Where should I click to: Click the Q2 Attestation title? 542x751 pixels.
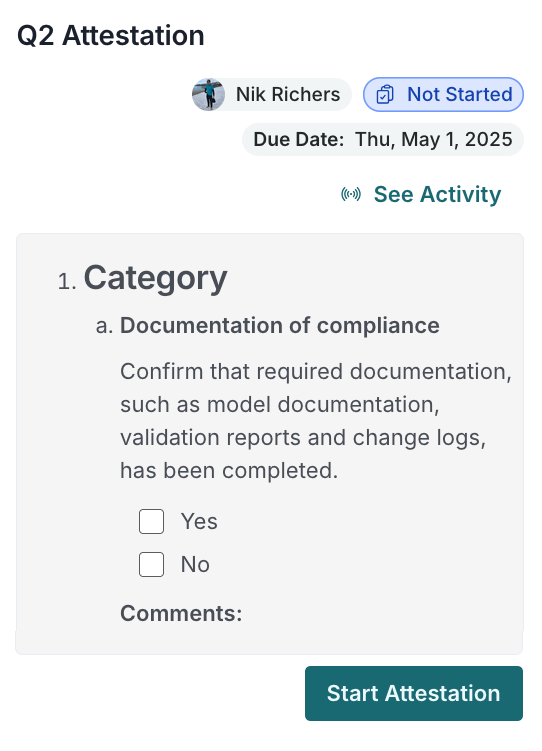pos(111,35)
